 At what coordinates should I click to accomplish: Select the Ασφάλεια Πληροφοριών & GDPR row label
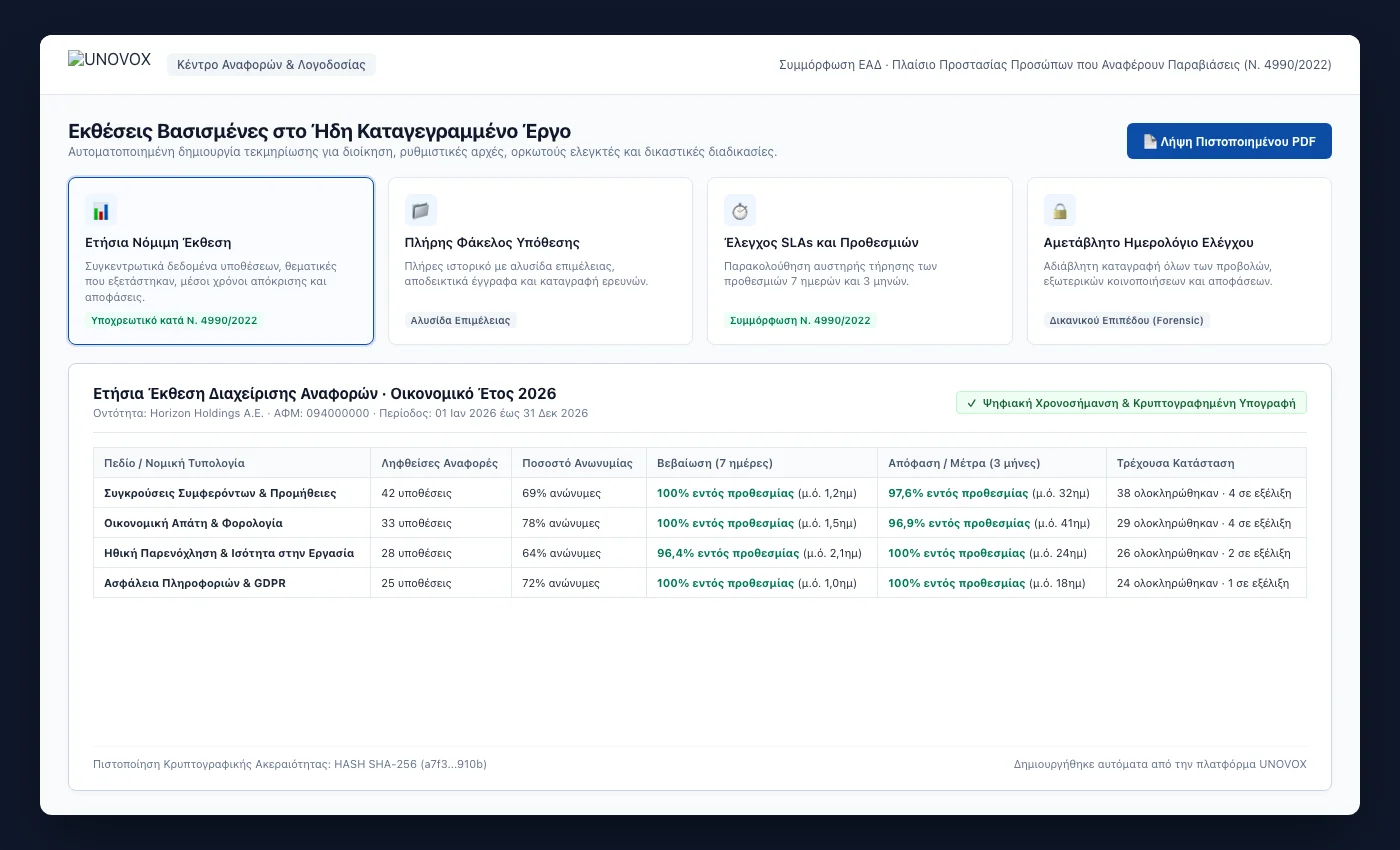(x=195, y=583)
